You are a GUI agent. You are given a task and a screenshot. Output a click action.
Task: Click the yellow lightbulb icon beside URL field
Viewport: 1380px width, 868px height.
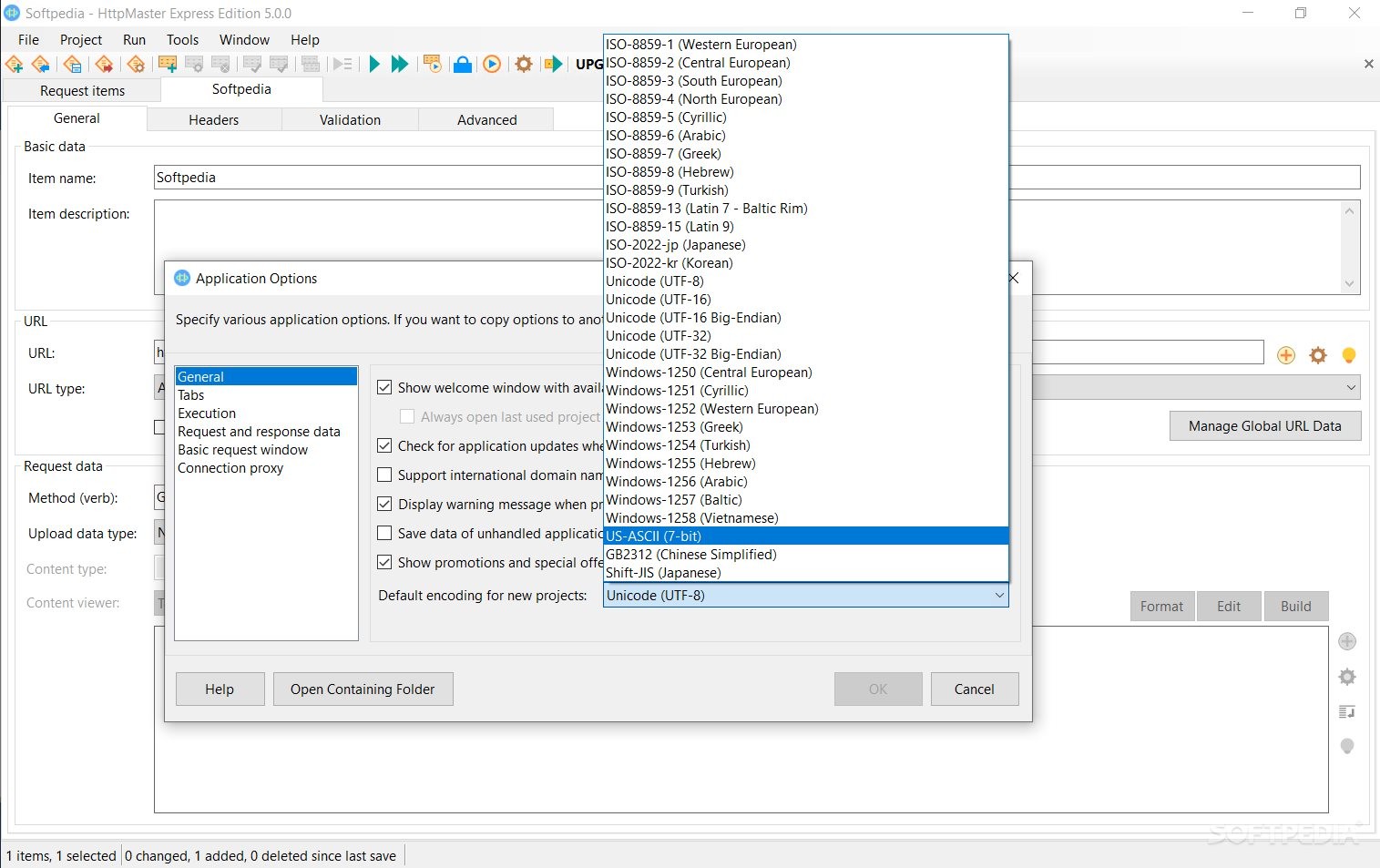[1349, 355]
